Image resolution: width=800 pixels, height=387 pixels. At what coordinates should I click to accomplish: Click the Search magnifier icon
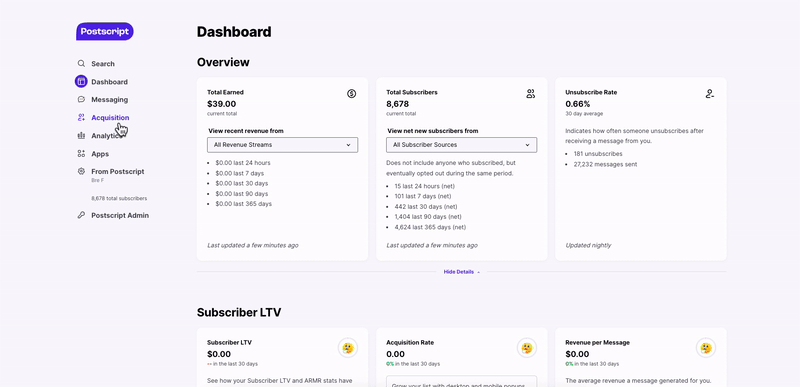click(81, 64)
